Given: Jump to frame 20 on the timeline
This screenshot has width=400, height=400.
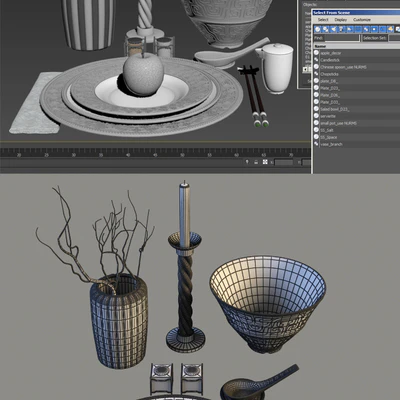Looking at the screenshot, I should tap(19, 155).
